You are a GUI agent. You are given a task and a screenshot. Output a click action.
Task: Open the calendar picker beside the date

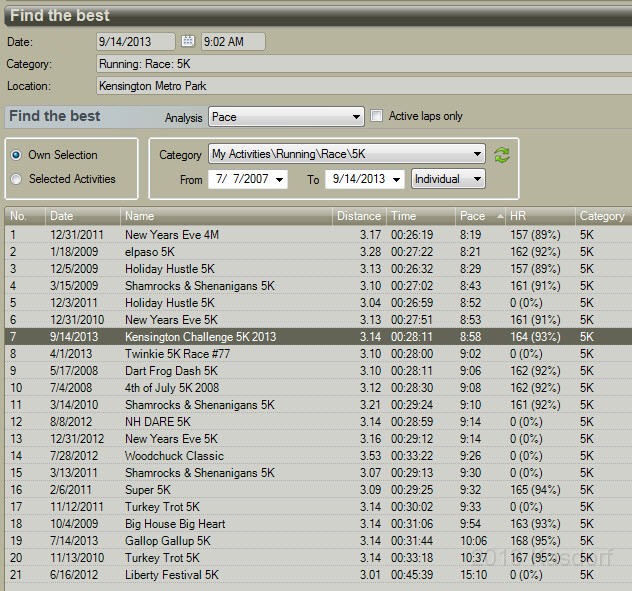[188, 41]
